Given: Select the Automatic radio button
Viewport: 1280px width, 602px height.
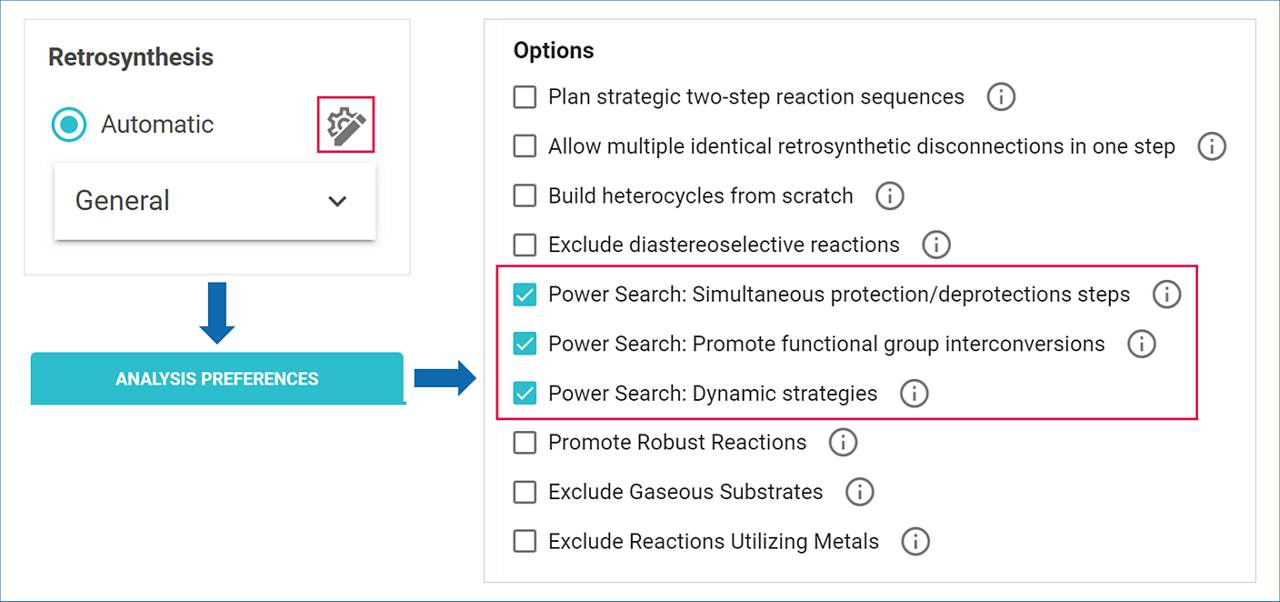Looking at the screenshot, I should (x=69, y=125).
